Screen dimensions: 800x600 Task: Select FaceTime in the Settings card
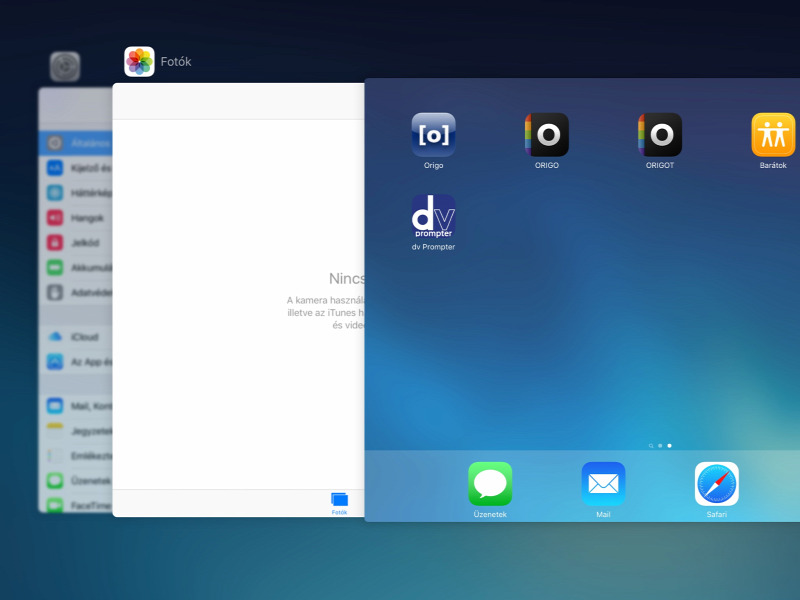coord(76,505)
